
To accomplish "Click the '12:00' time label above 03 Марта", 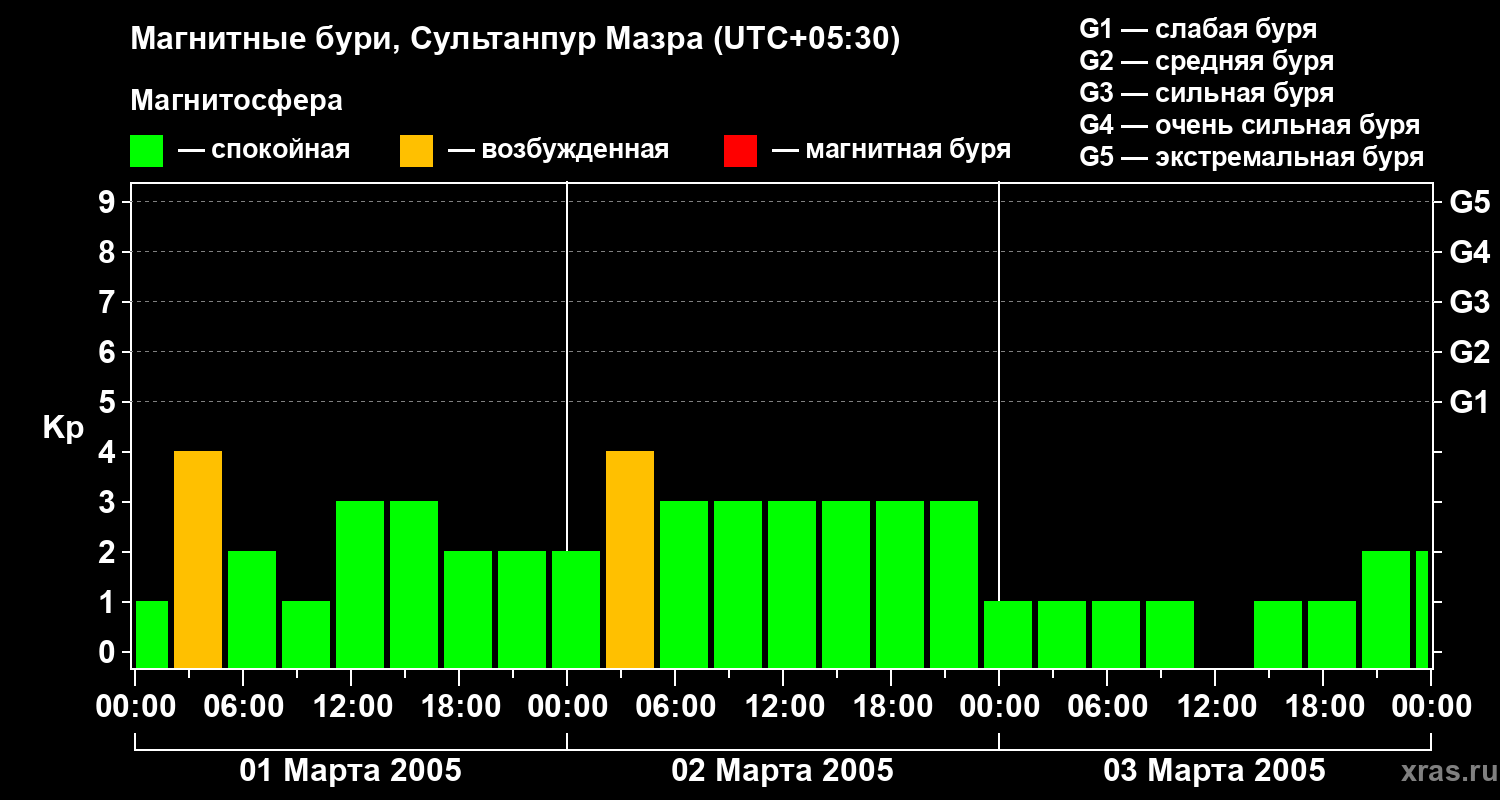I will 1215,707.
